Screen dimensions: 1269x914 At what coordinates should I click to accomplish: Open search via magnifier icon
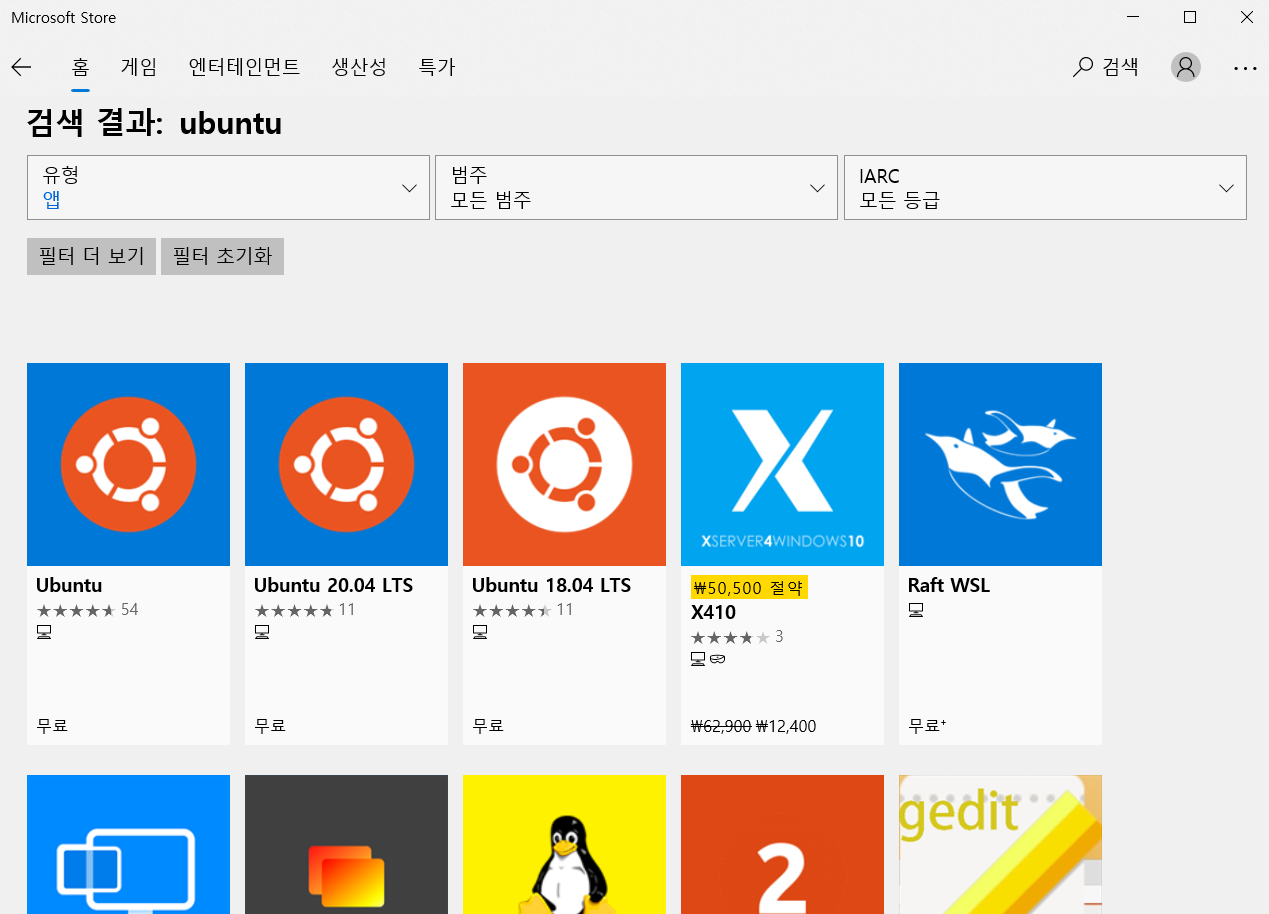(1082, 67)
